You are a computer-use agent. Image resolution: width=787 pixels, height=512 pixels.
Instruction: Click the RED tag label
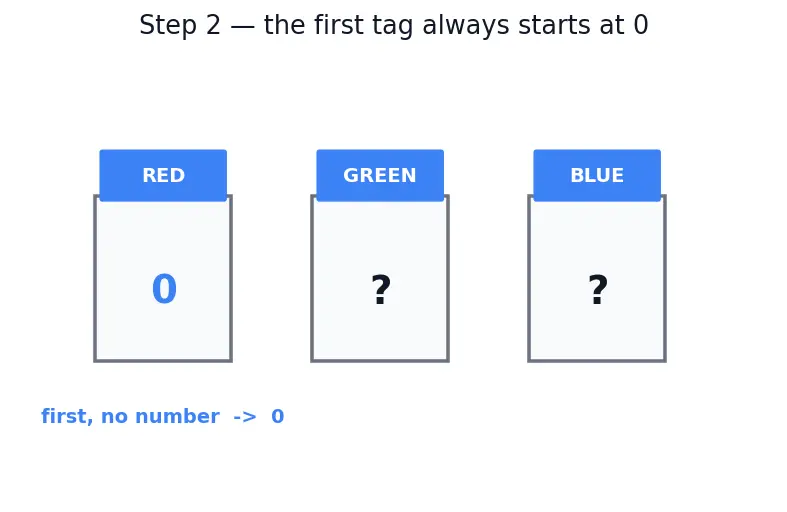click(x=163, y=175)
